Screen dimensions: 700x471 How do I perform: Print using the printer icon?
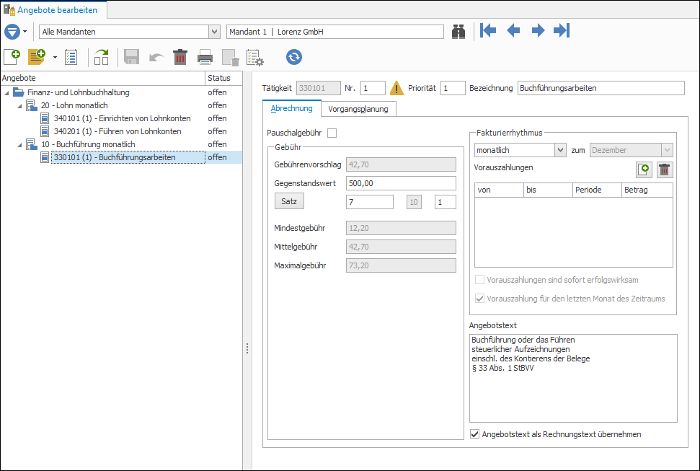(205, 57)
